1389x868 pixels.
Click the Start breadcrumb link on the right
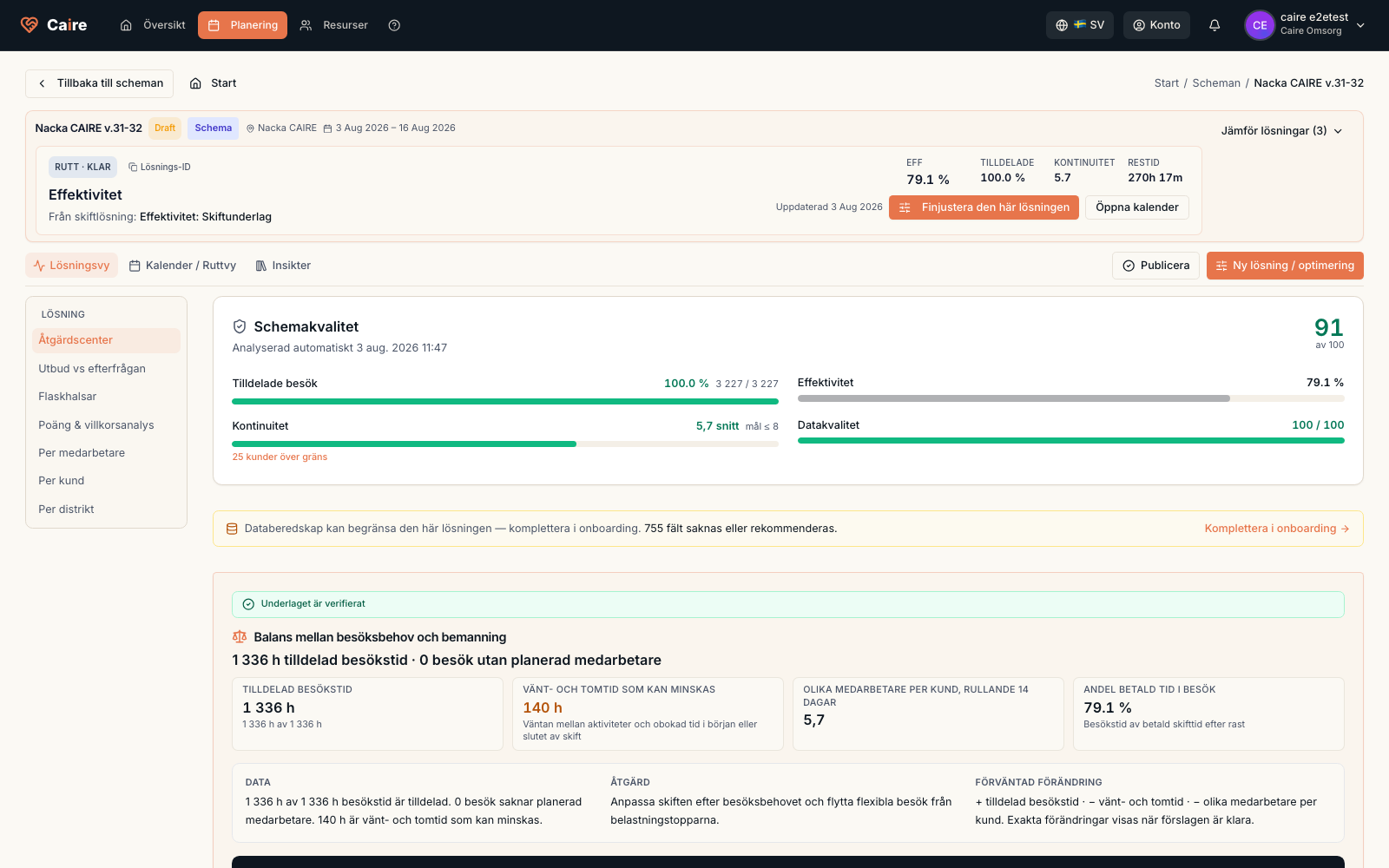pyautogui.click(x=1167, y=83)
